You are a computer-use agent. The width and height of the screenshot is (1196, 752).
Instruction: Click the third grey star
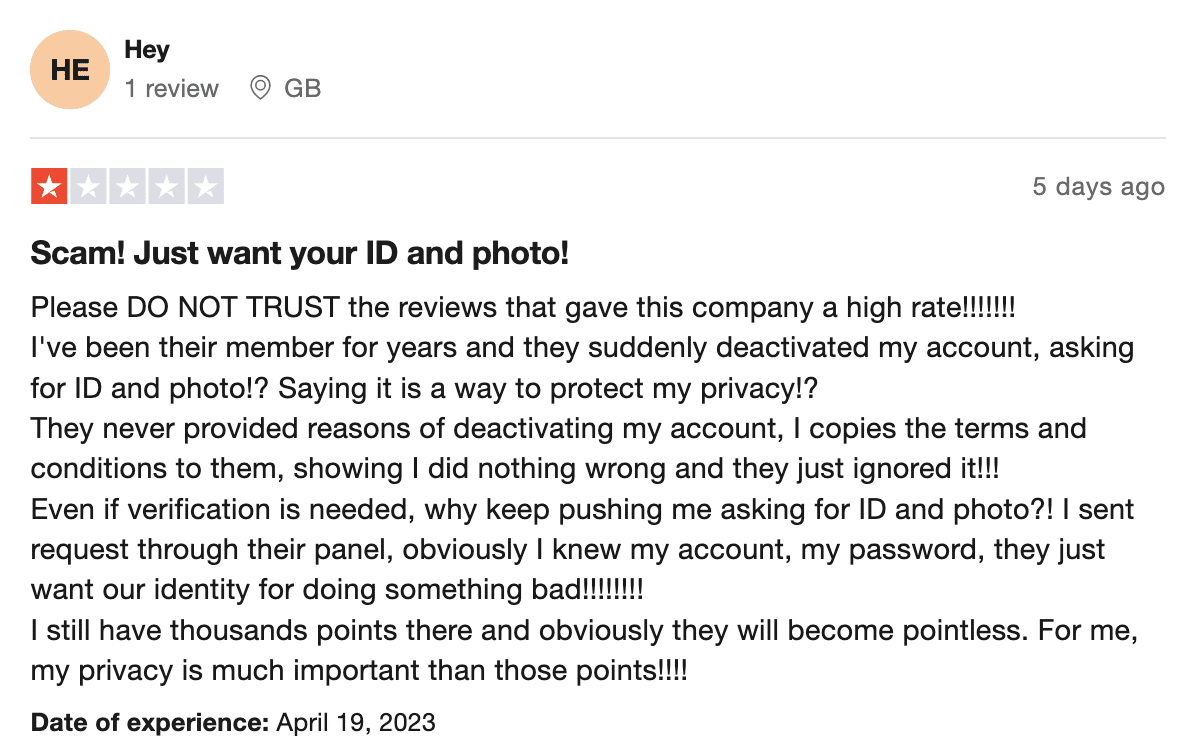127,186
